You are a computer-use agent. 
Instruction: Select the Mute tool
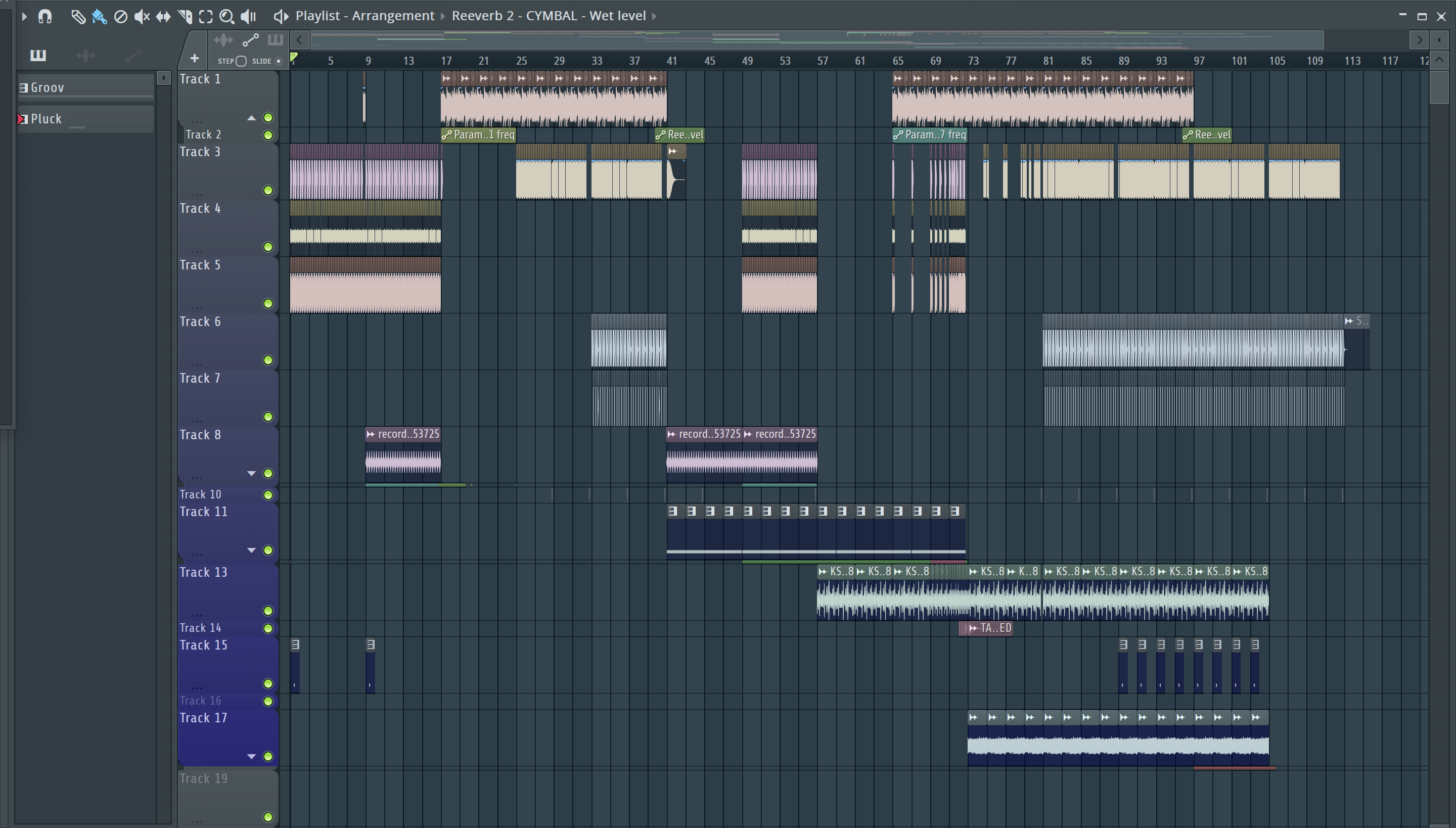click(x=142, y=17)
